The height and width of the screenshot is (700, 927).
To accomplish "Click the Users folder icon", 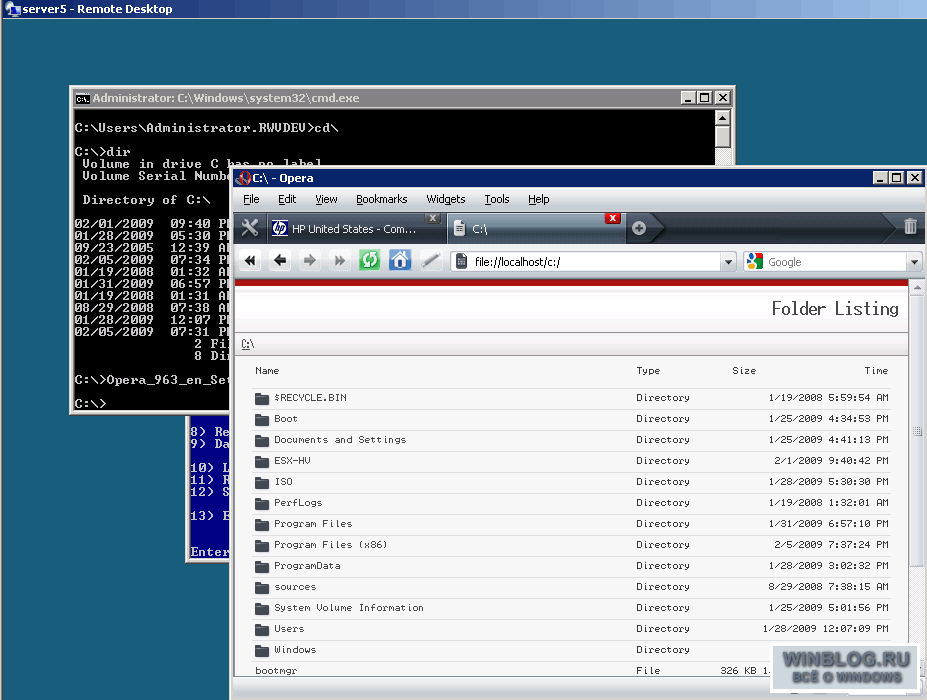I will pyautogui.click(x=262, y=630).
